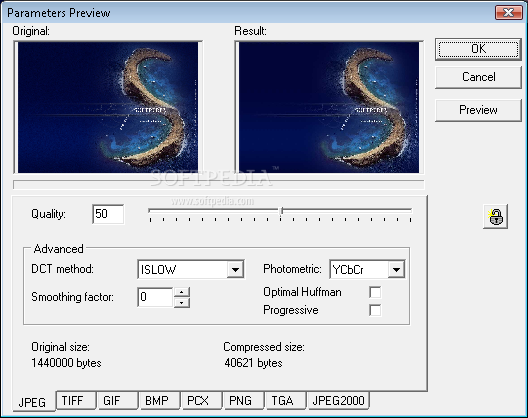Confirm settings with the OK button
This screenshot has width=528, height=418.
pyautogui.click(x=478, y=49)
